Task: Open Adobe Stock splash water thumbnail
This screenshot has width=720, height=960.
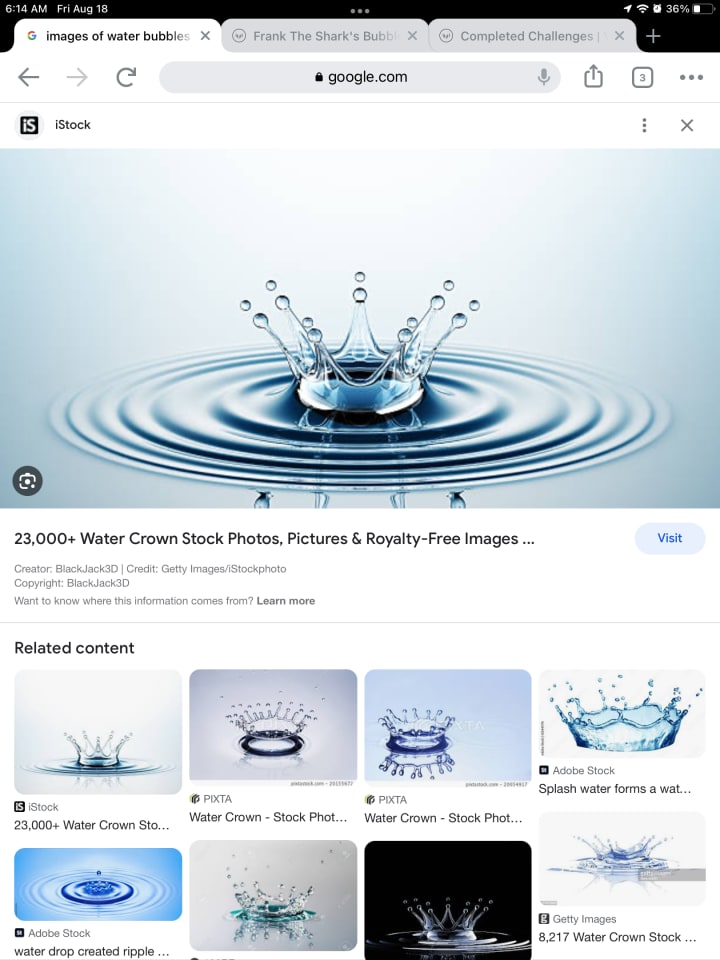Action: 622,713
